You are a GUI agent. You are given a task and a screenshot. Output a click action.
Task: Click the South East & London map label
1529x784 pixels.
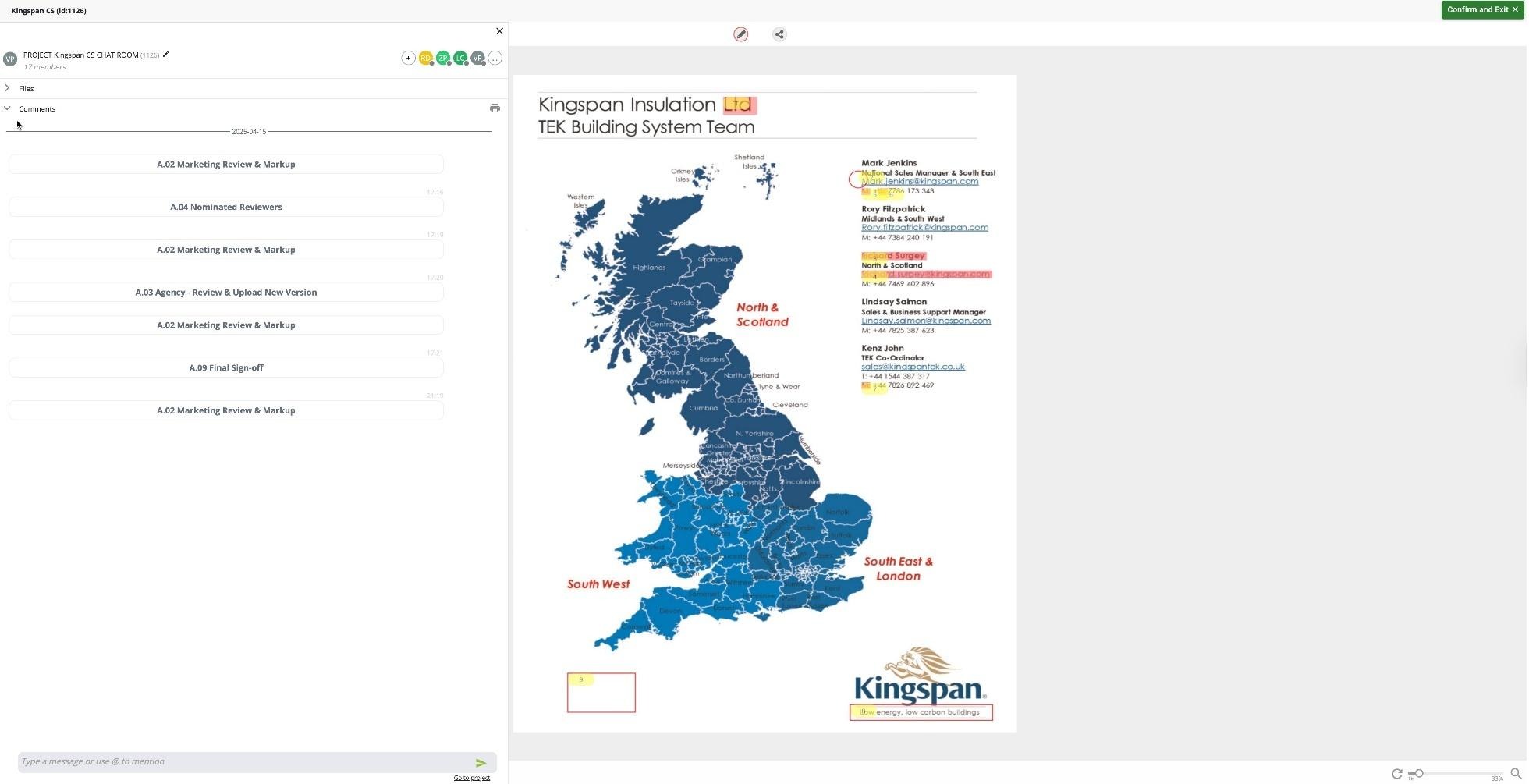pyautogui.click(x=898, y=569)
